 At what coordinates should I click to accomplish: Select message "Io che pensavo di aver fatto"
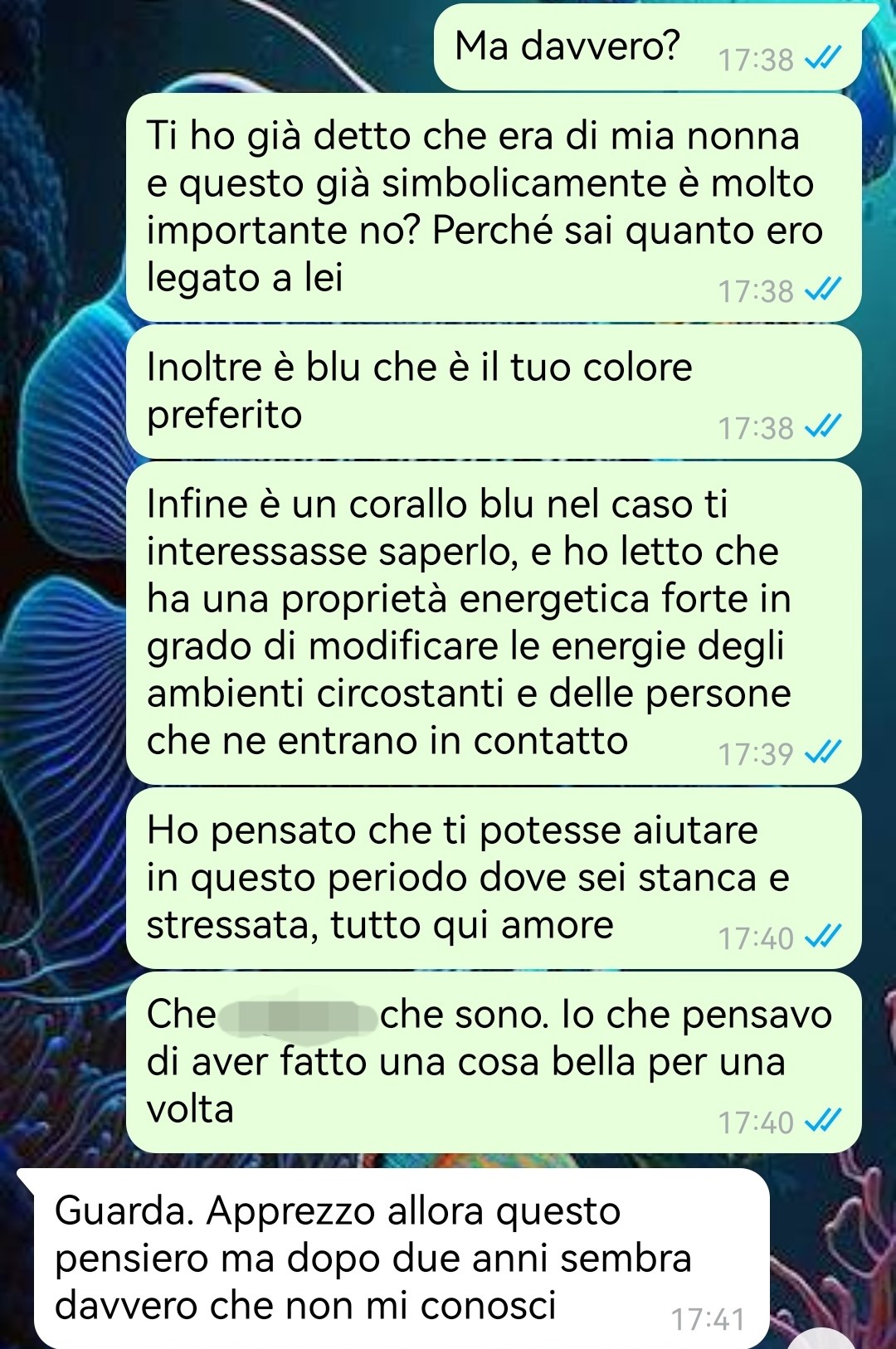point(494,1063)
